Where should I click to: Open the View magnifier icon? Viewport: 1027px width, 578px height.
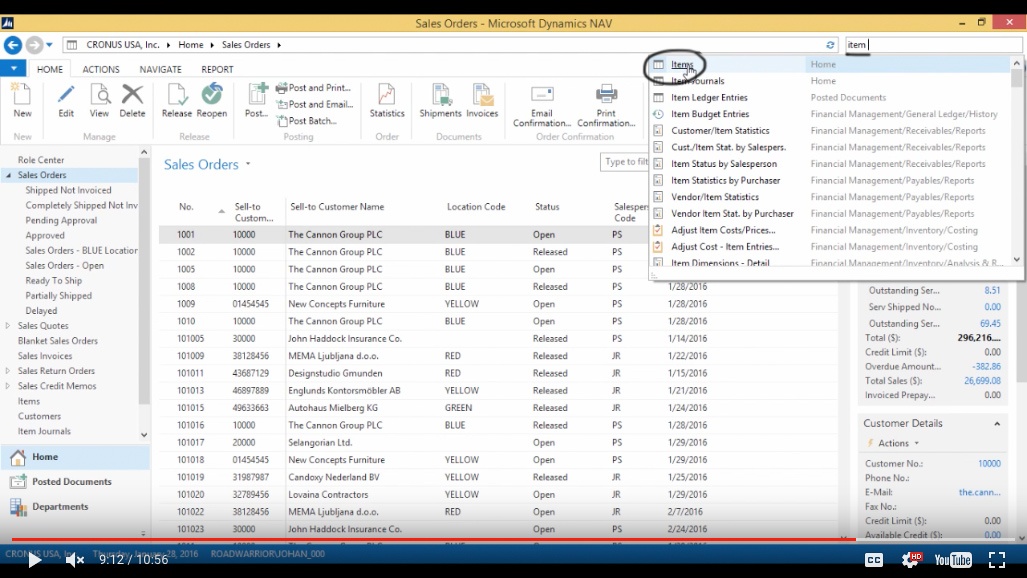click(100, 95)
